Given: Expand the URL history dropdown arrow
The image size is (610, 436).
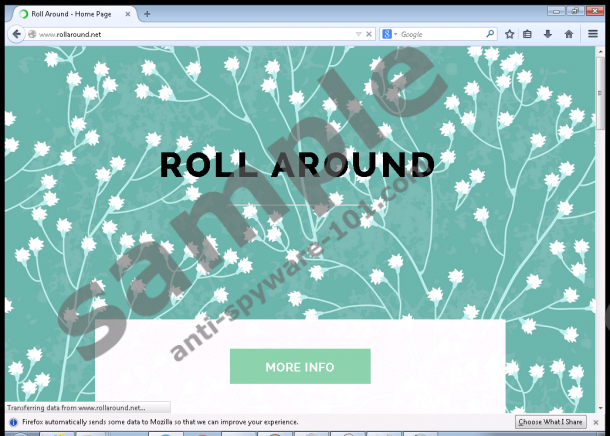Looking at the screenshot, I should (x=358, y=34).
